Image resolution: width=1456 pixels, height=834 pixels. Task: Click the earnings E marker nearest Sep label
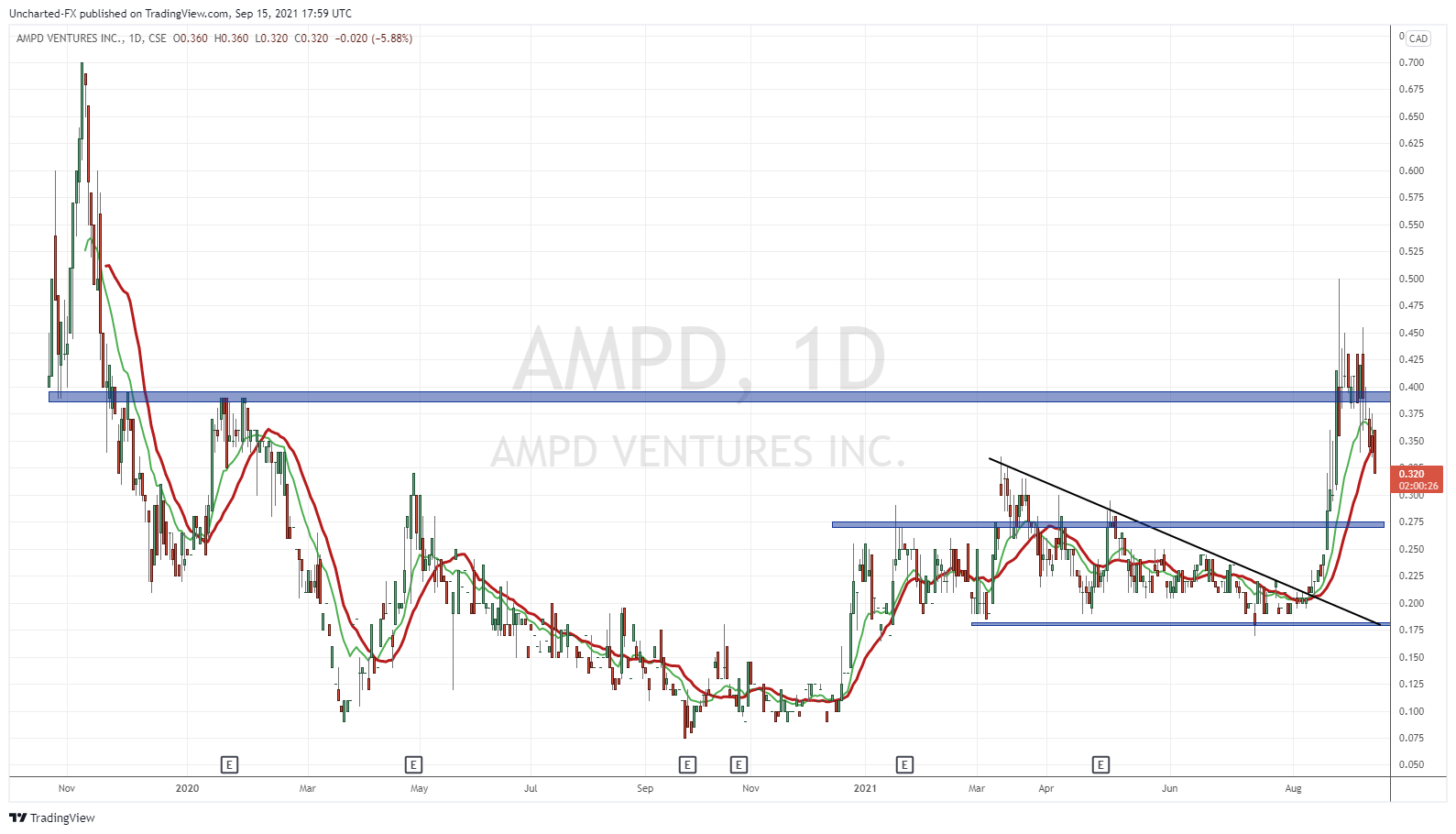[x=687, y=764]
